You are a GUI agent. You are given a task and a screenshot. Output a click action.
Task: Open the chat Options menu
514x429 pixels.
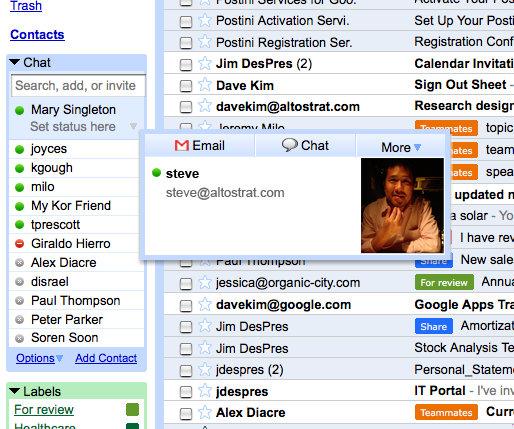point(39,358)
